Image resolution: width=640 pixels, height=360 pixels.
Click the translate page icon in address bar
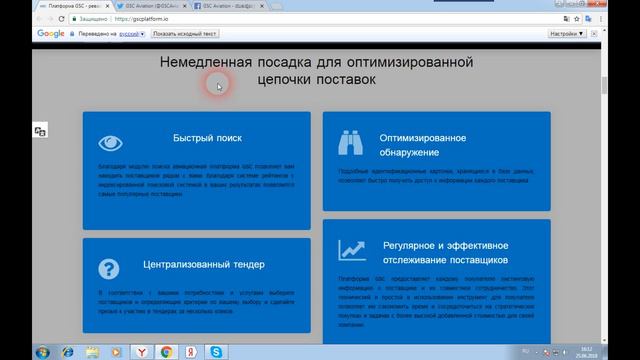[566, 19]
